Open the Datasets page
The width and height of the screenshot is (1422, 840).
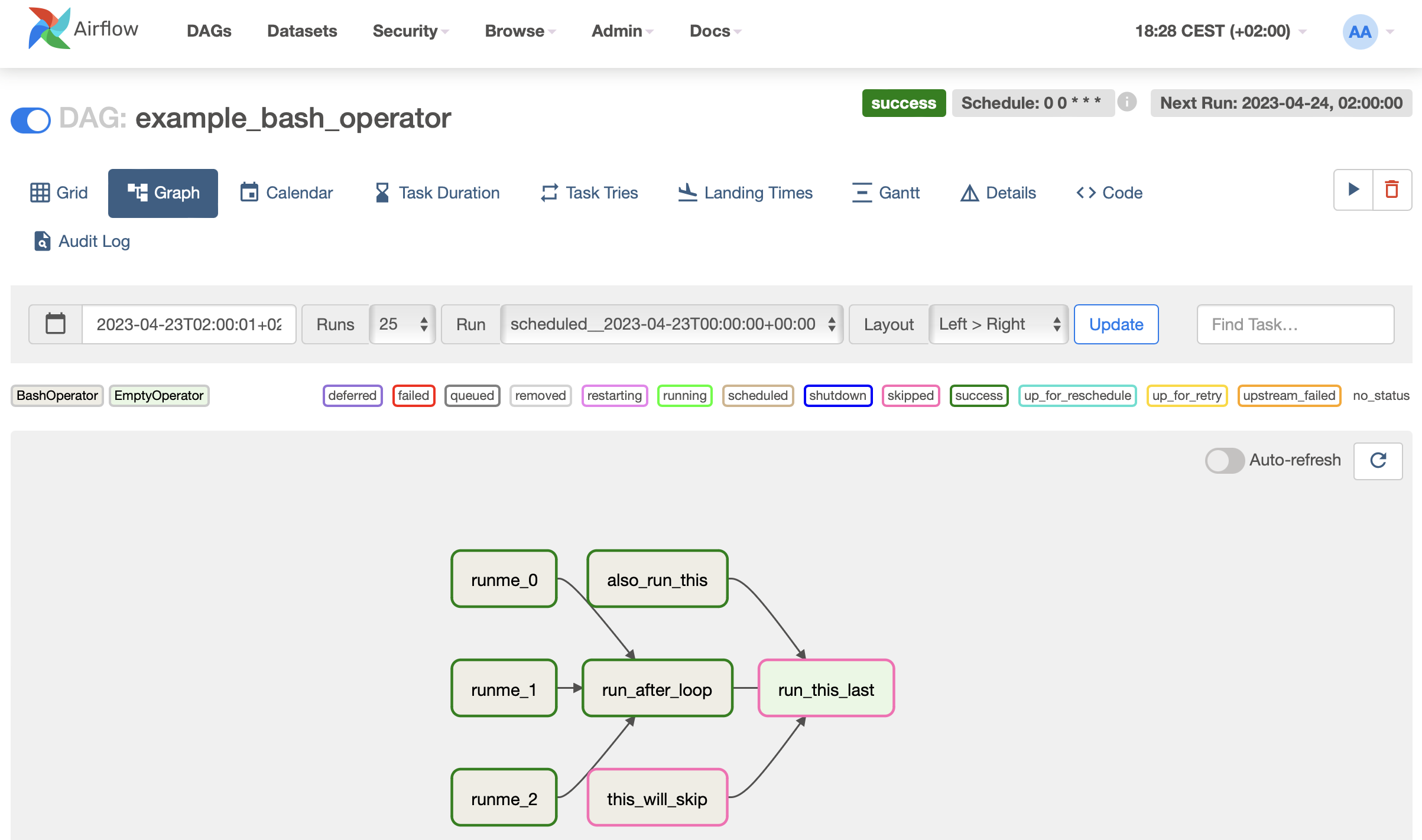pos(302,31)
